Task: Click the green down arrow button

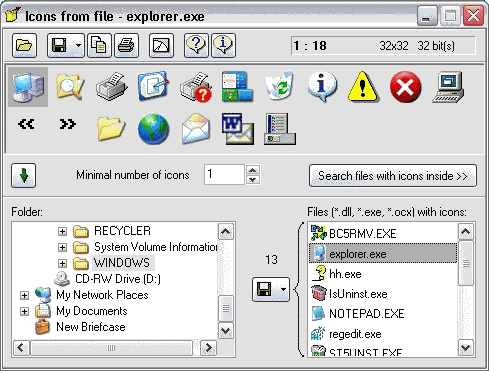Action: coord(24,175)
